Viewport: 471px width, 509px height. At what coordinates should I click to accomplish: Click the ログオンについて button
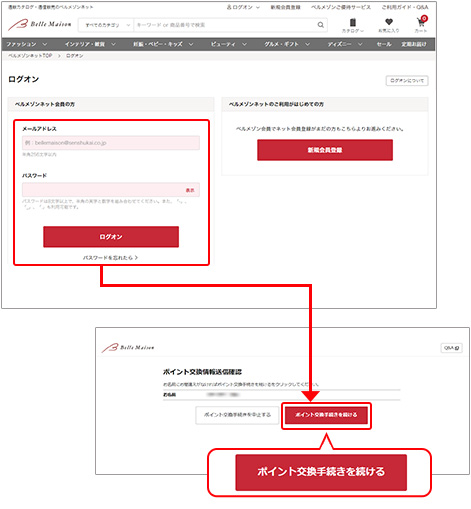point(407,81)
